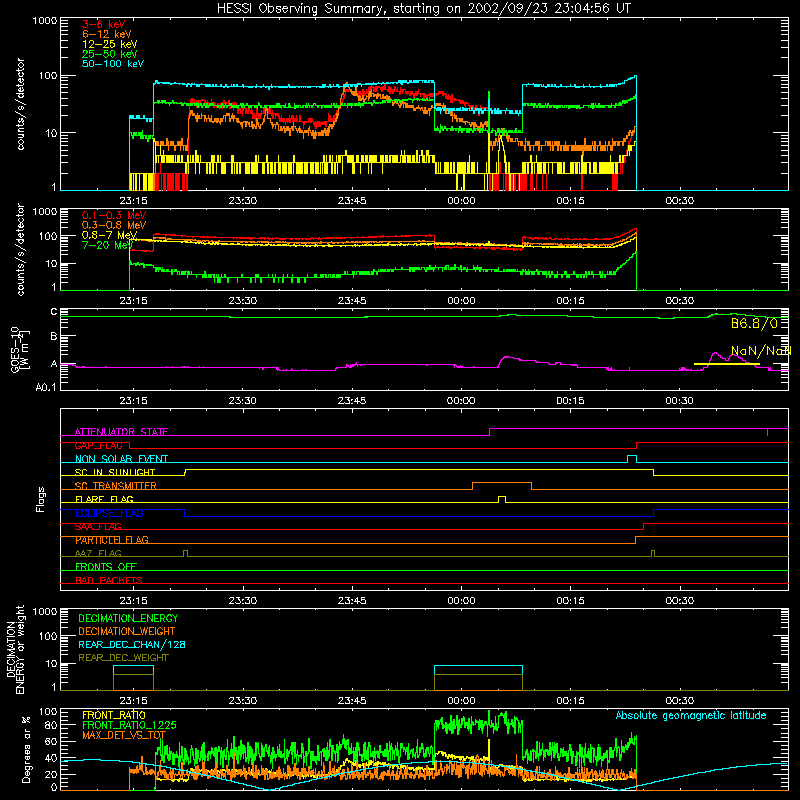This screenshot has width=800, height=800.
Task: Click the 0.8-7 MeV legend label
Action: 109,235
